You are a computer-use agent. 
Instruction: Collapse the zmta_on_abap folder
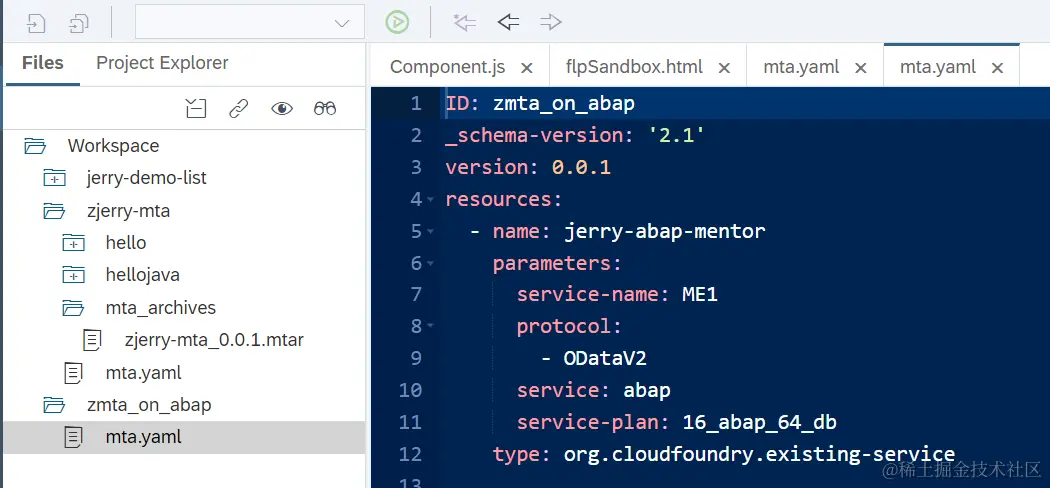click(54, 405)
